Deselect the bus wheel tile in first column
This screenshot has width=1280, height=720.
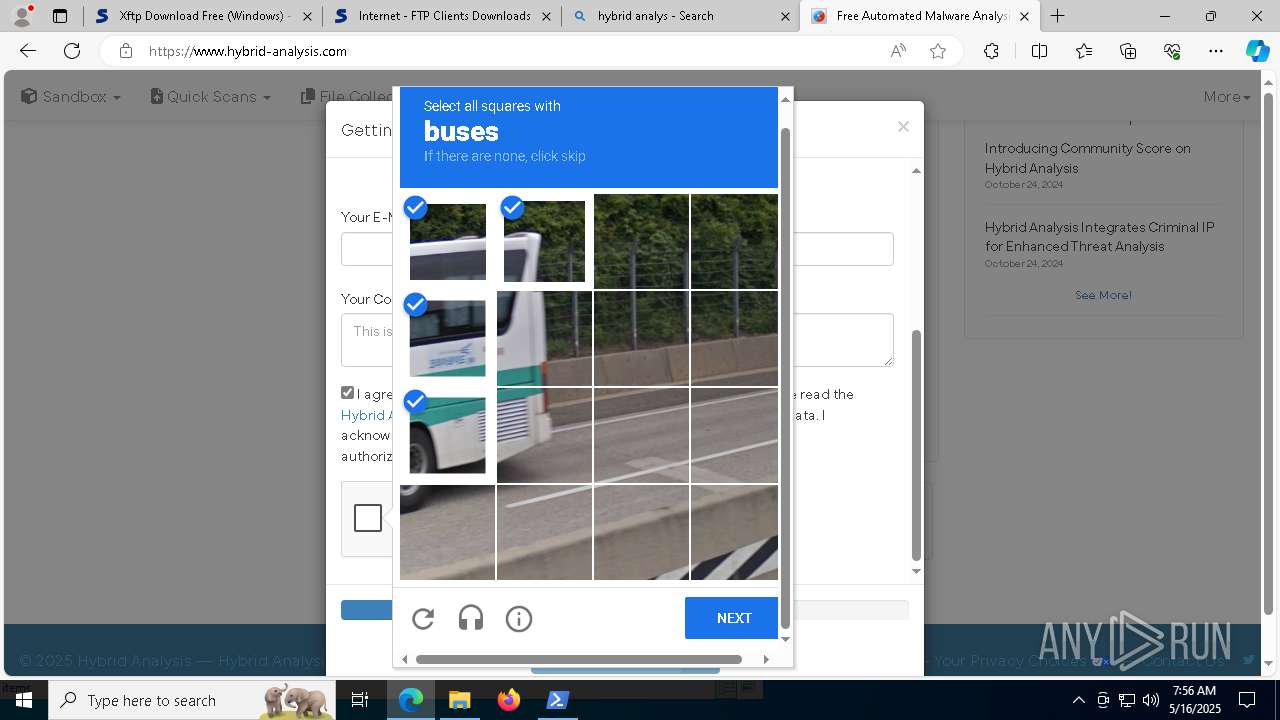click(x=447, y=435)
